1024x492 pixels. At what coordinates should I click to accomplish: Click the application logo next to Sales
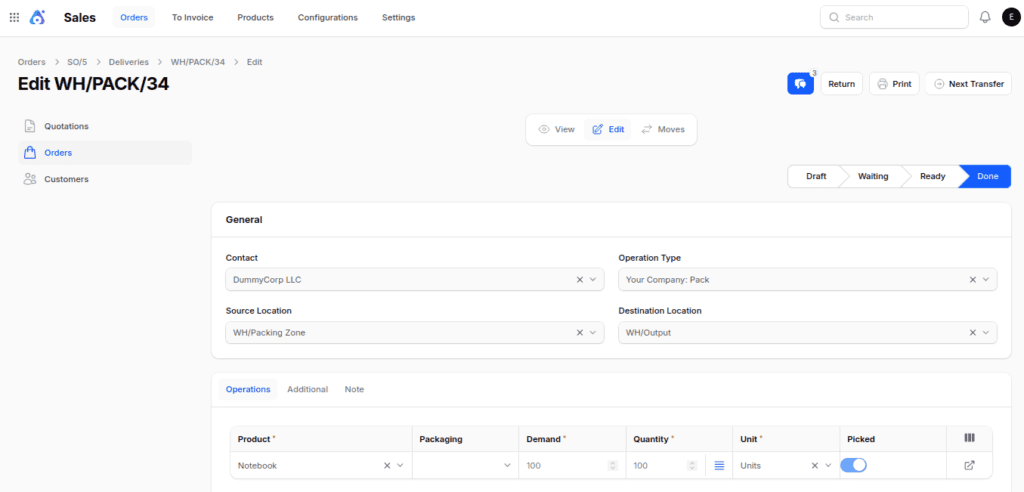[x=38, y=18]
